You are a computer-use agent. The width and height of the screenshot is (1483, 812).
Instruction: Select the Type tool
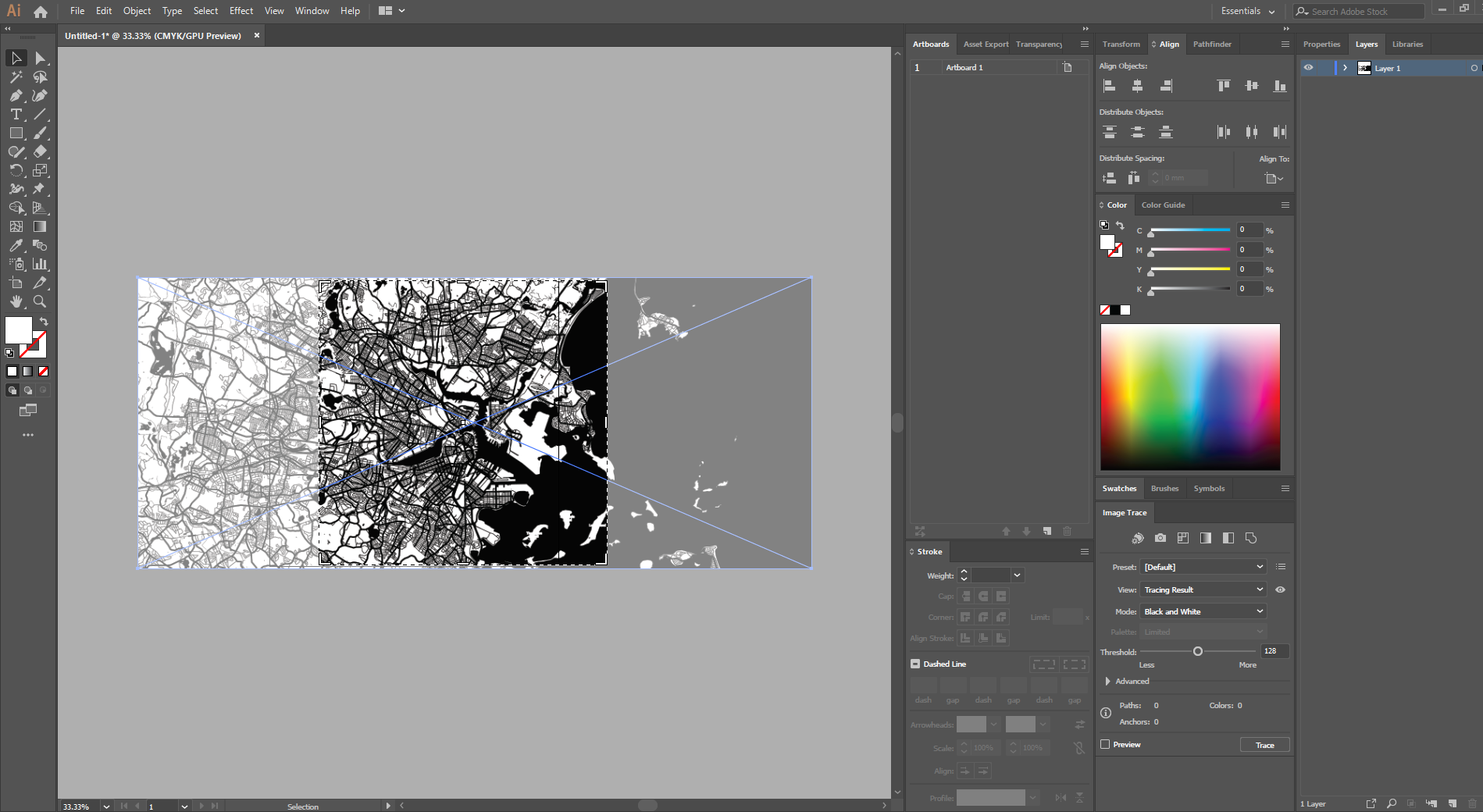click(x=16, y=114)
